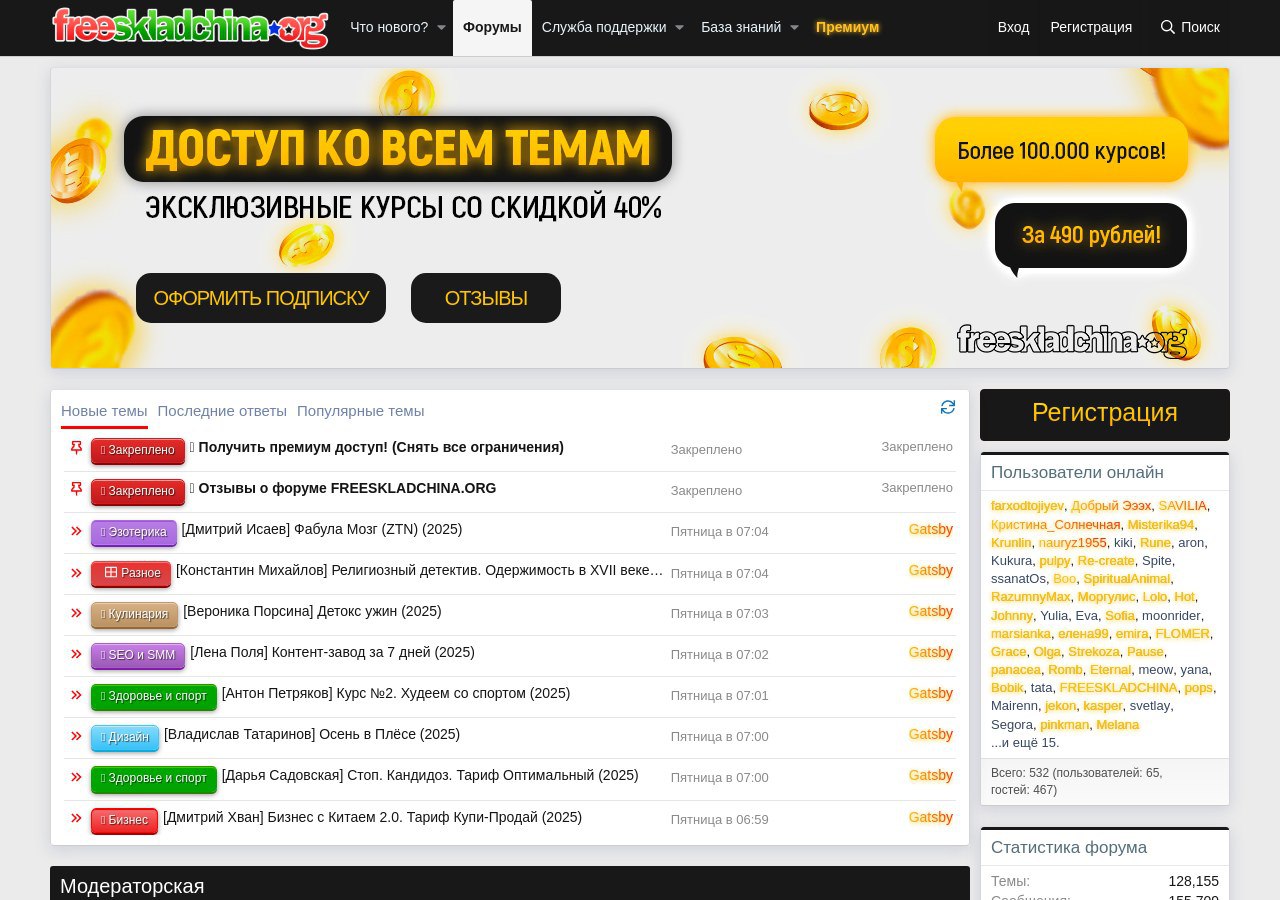This screenshot has height=900, width=1280.
Task: Click the Кулинария category badge
Action: 134,614
